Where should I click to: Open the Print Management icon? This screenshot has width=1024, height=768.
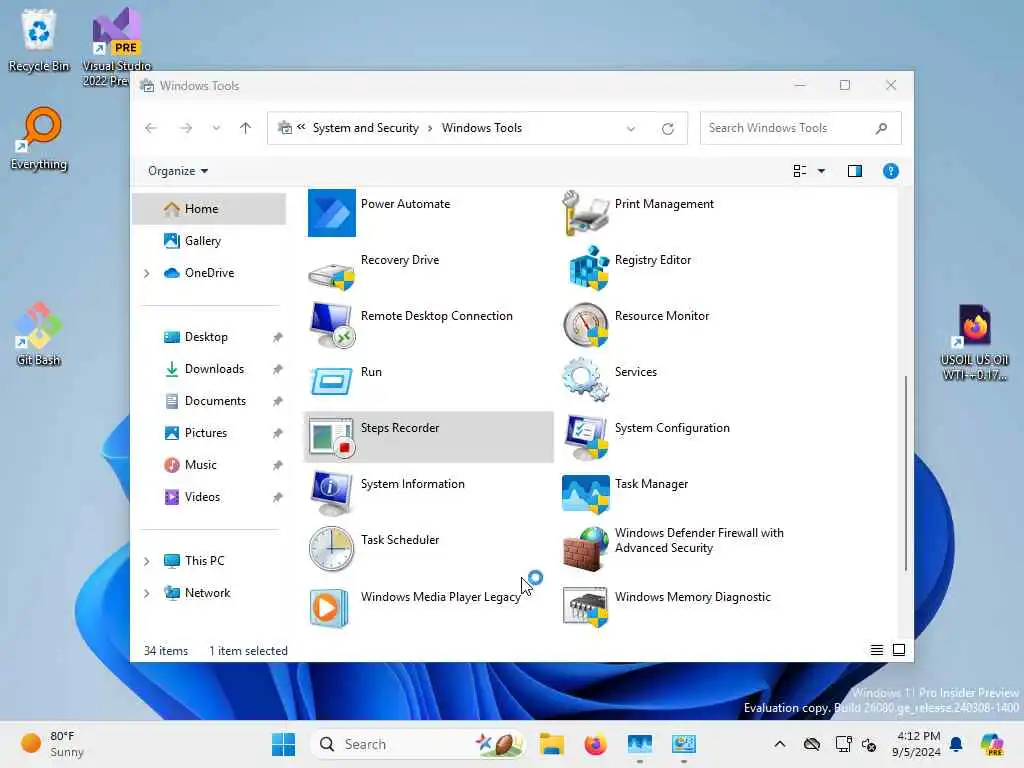point(585,213)
